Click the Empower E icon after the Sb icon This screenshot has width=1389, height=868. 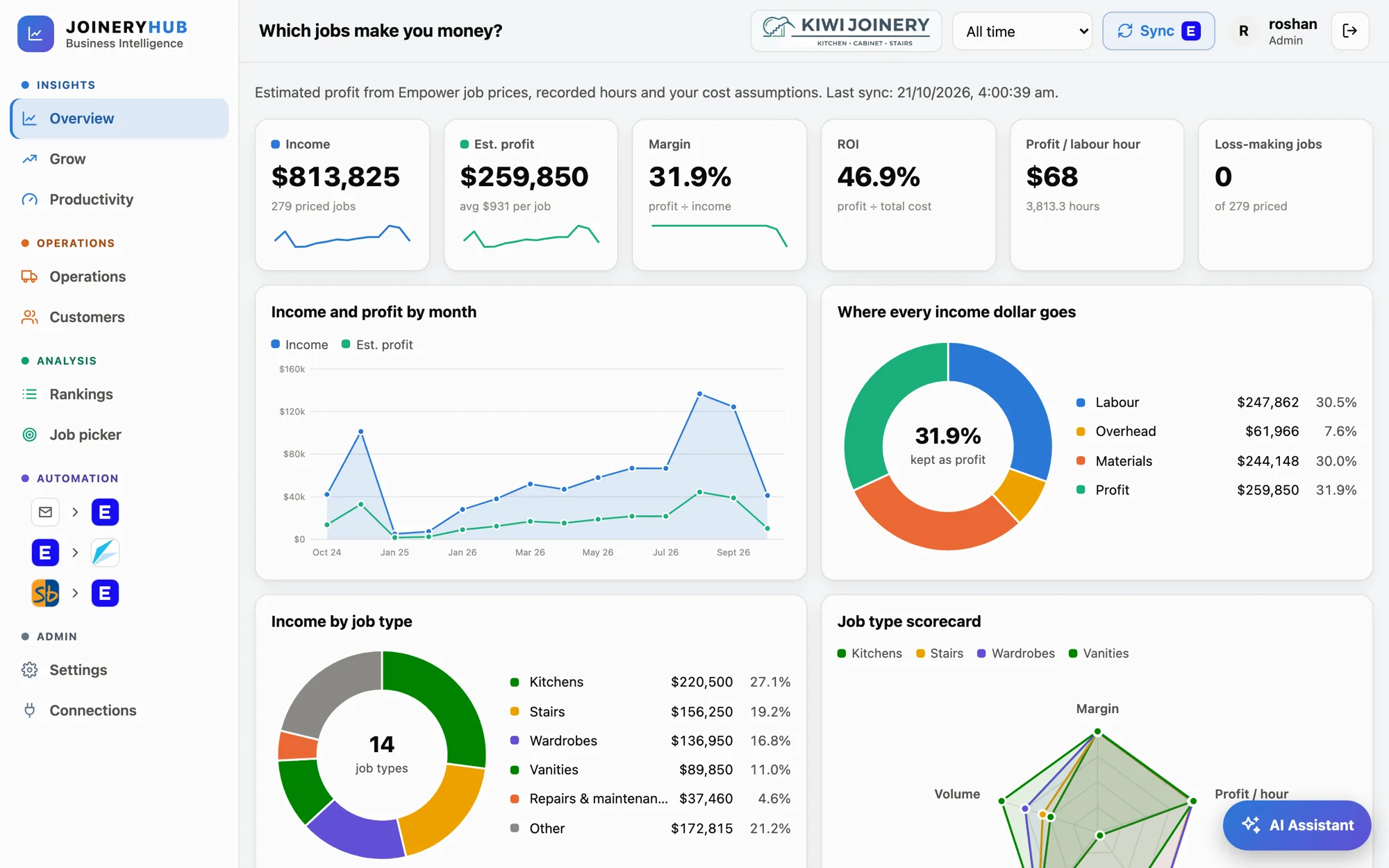pyautogui.click(x=105, y=593)
